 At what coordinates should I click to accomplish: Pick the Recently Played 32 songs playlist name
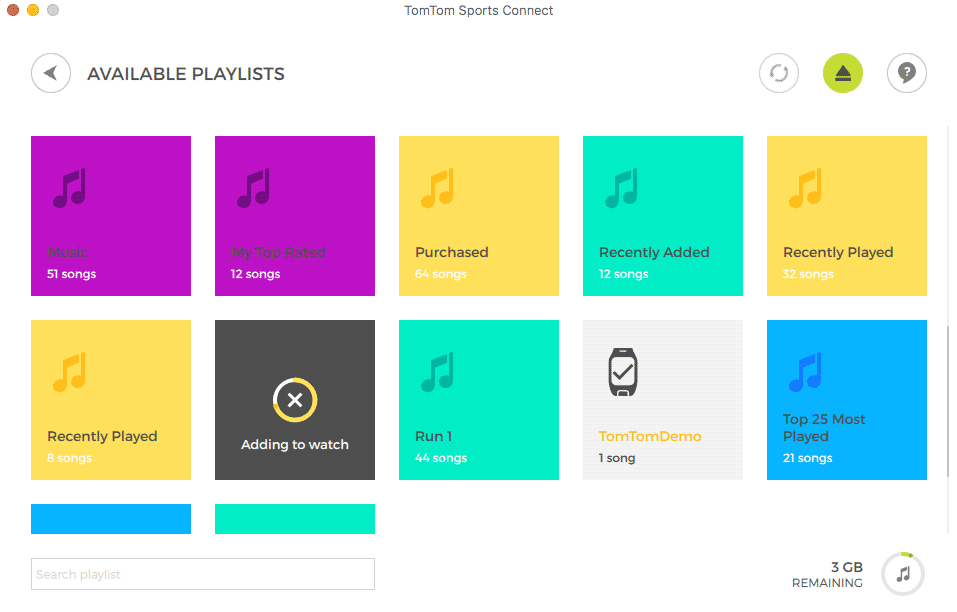pos(838,252)
